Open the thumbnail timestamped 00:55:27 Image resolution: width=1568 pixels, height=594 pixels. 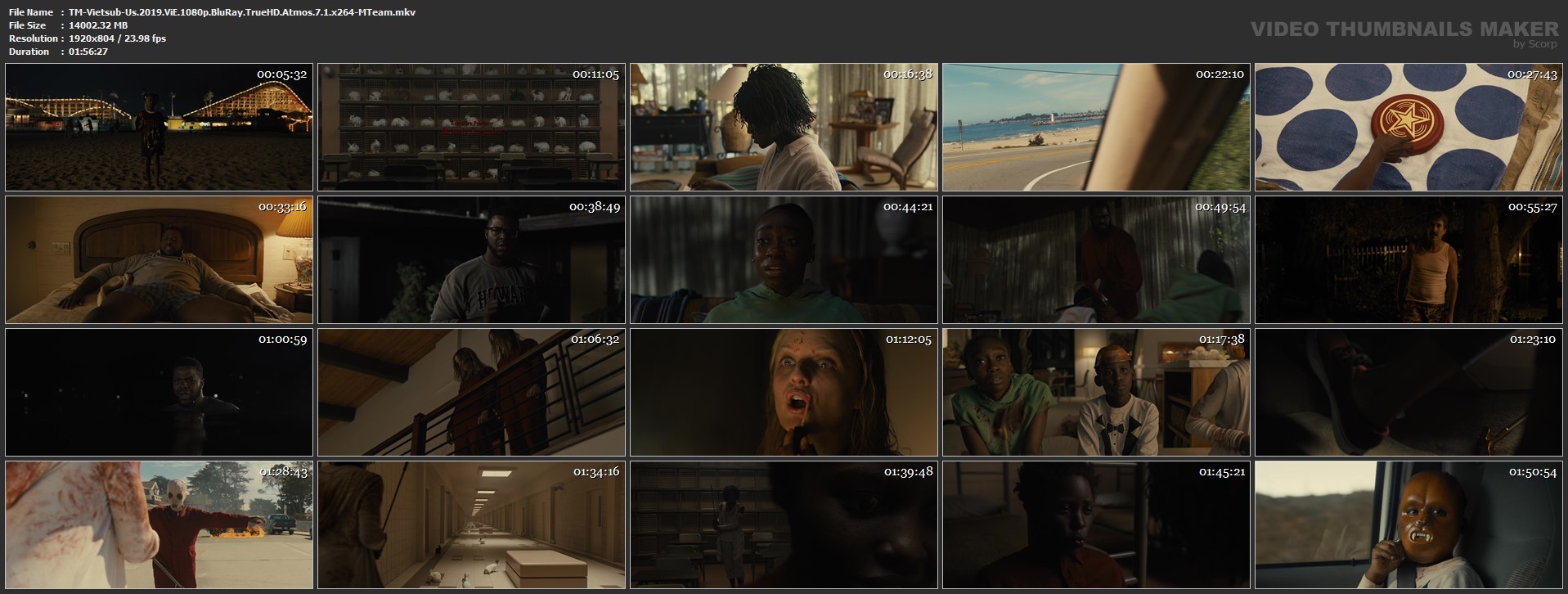coord(1409,260)
